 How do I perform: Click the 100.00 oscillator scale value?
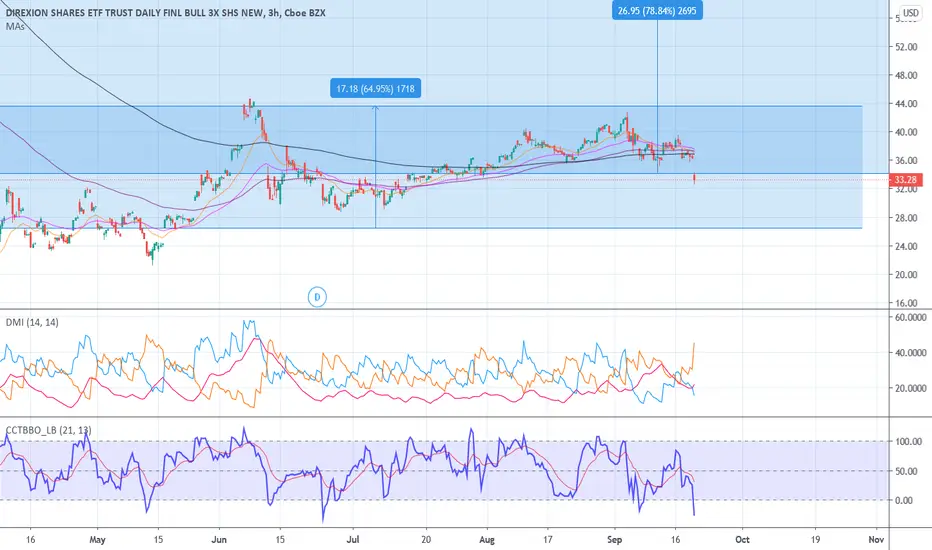pyautogui.click(x=908, y=441)
